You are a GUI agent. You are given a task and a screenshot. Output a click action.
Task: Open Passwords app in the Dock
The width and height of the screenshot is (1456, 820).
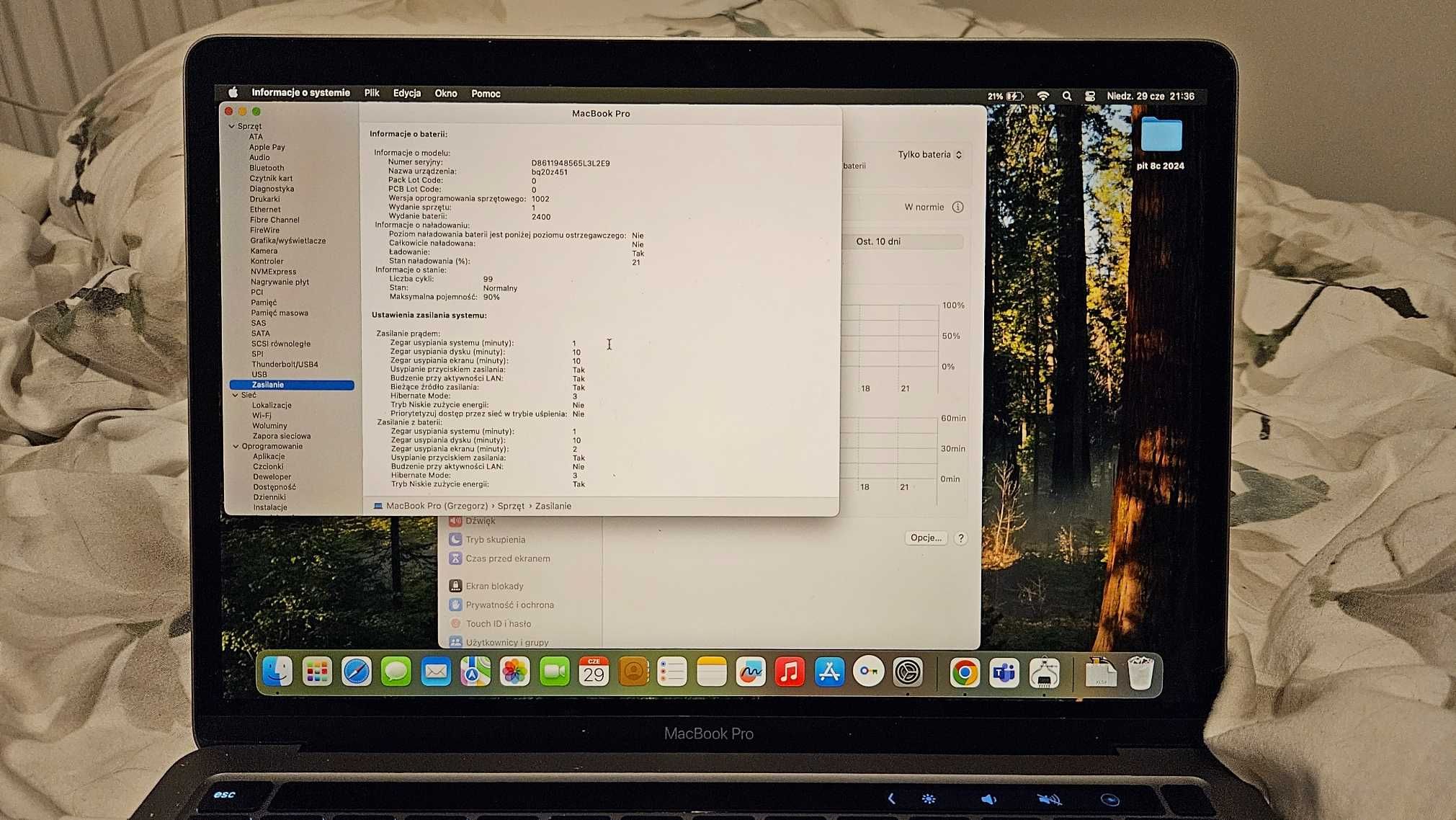pos(869,672)
